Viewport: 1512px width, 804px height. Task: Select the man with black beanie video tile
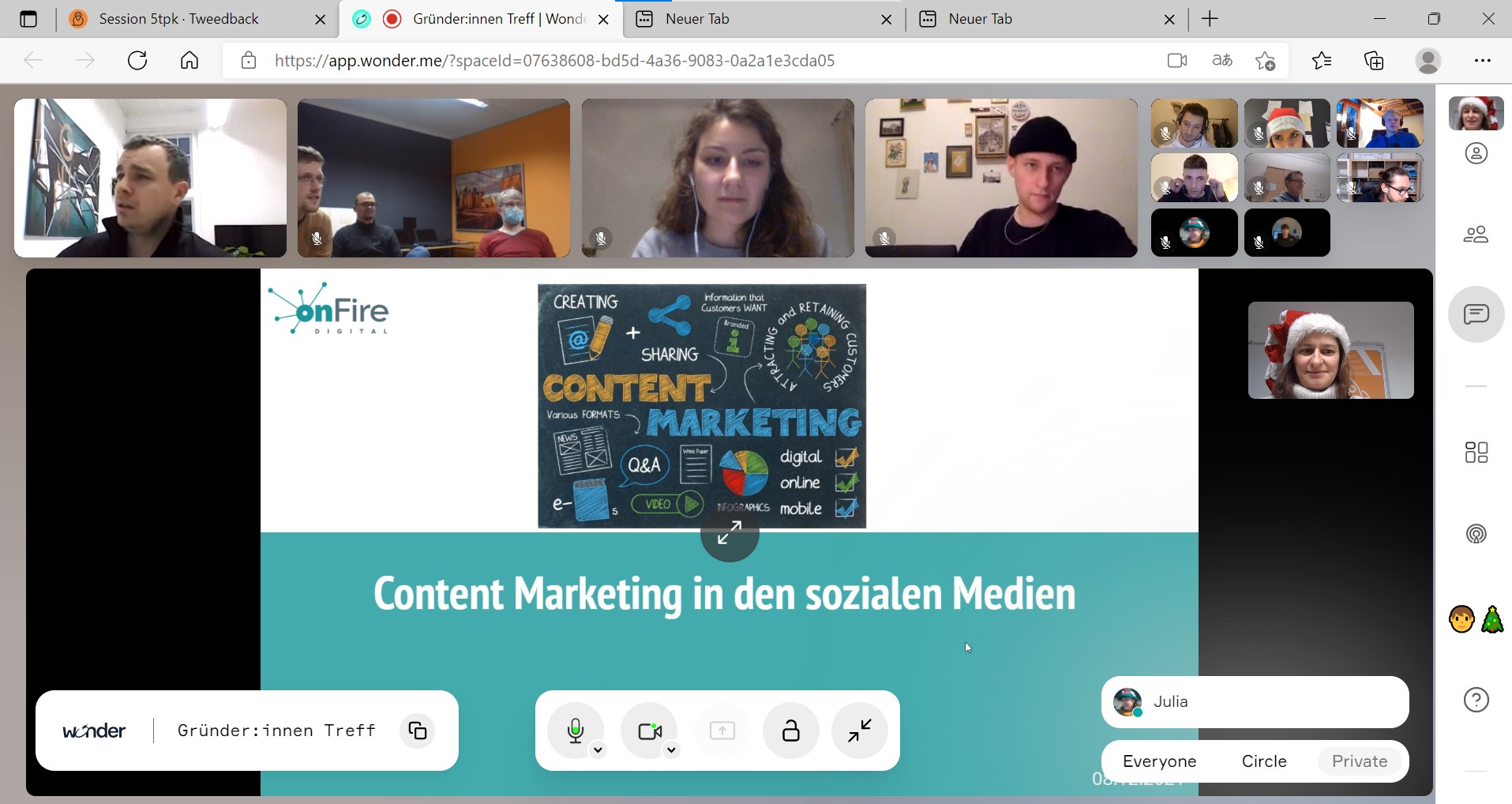coord(1001,178)
